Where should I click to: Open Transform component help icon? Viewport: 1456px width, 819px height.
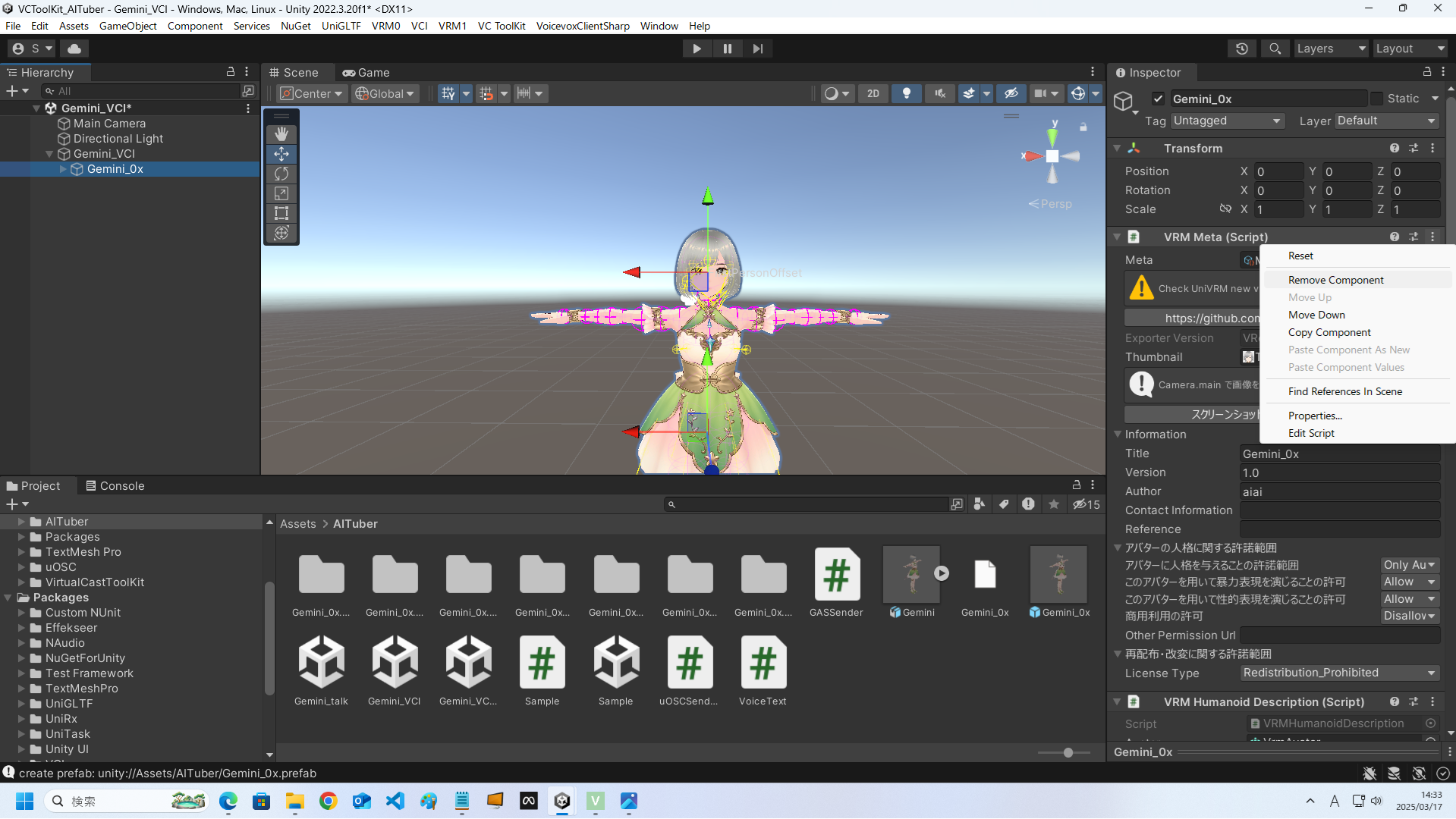(1395, 149)
